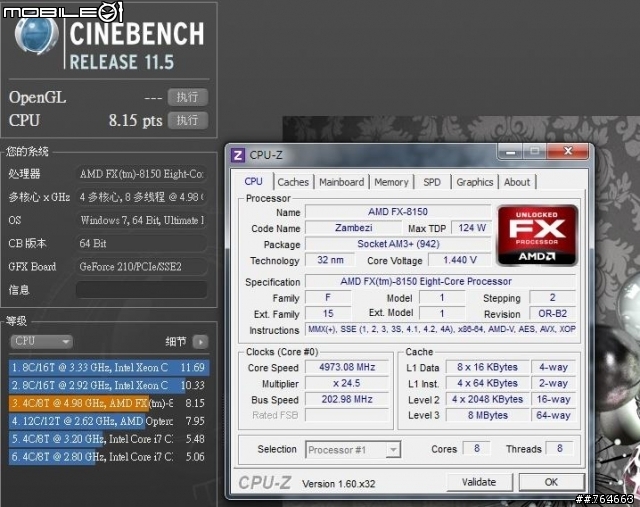Run the CPU benchmark button
640x507 pixels.
[188, 120]
